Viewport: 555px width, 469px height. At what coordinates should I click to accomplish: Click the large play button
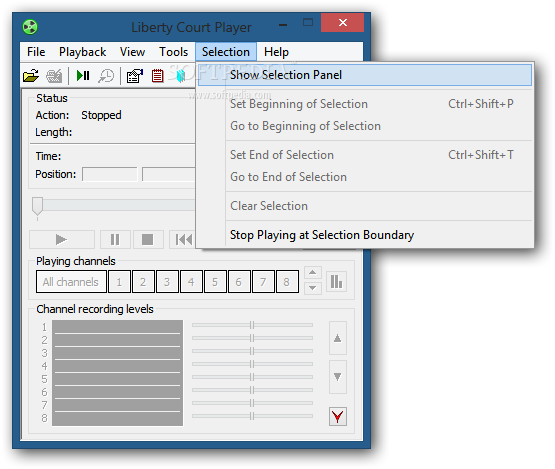[62, 240]
